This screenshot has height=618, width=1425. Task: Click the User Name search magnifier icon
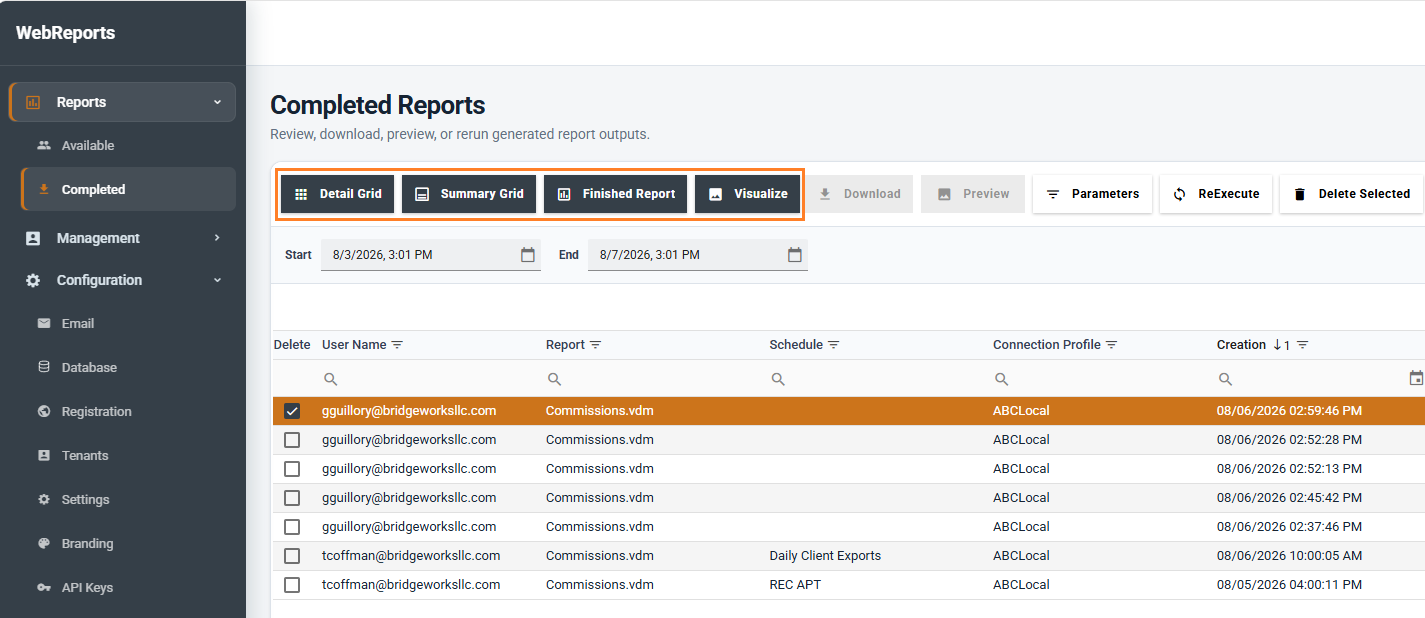(x=331, y=379)
